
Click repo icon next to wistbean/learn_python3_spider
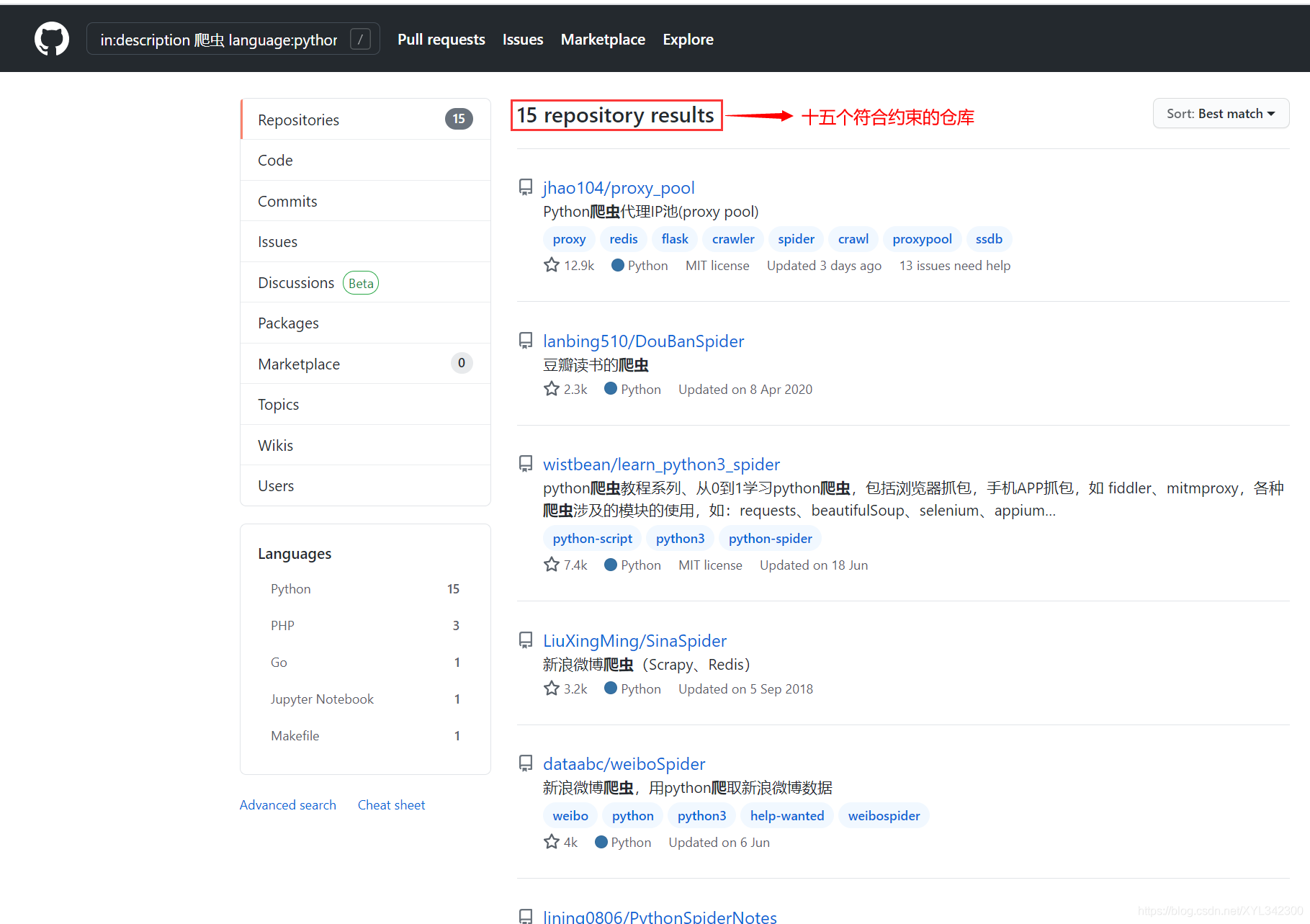pos(526,465)
